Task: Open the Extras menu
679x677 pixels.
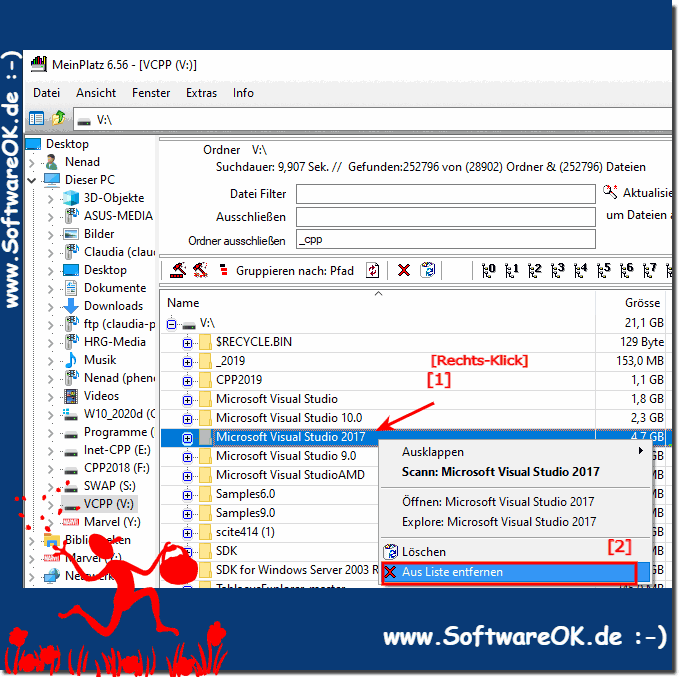Action: click(201, 93)
